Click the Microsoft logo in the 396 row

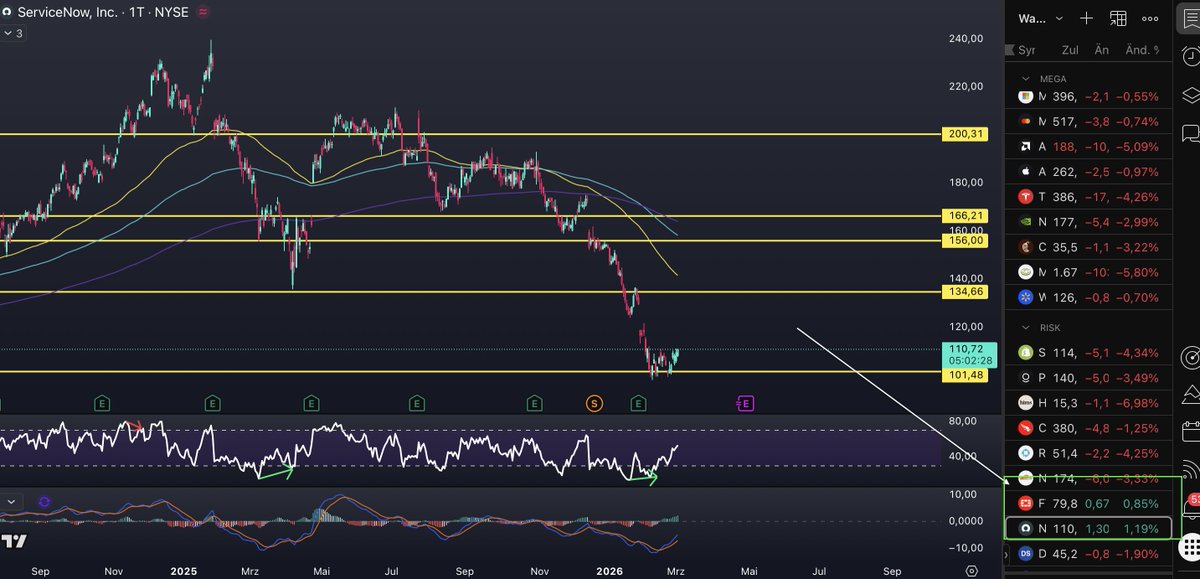coord(1024,96)
